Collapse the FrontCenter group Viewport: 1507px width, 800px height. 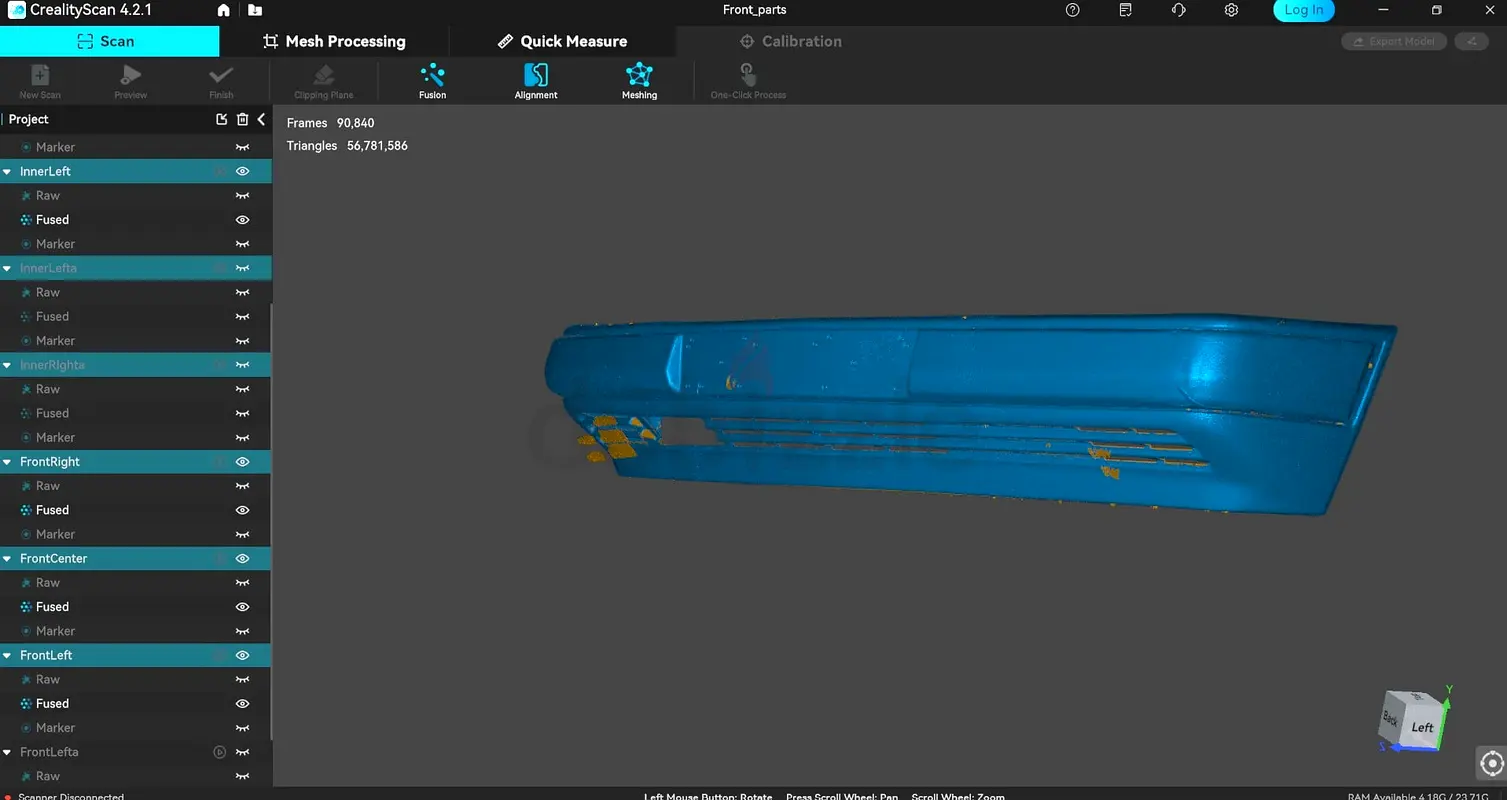click(x=7, y=559)
